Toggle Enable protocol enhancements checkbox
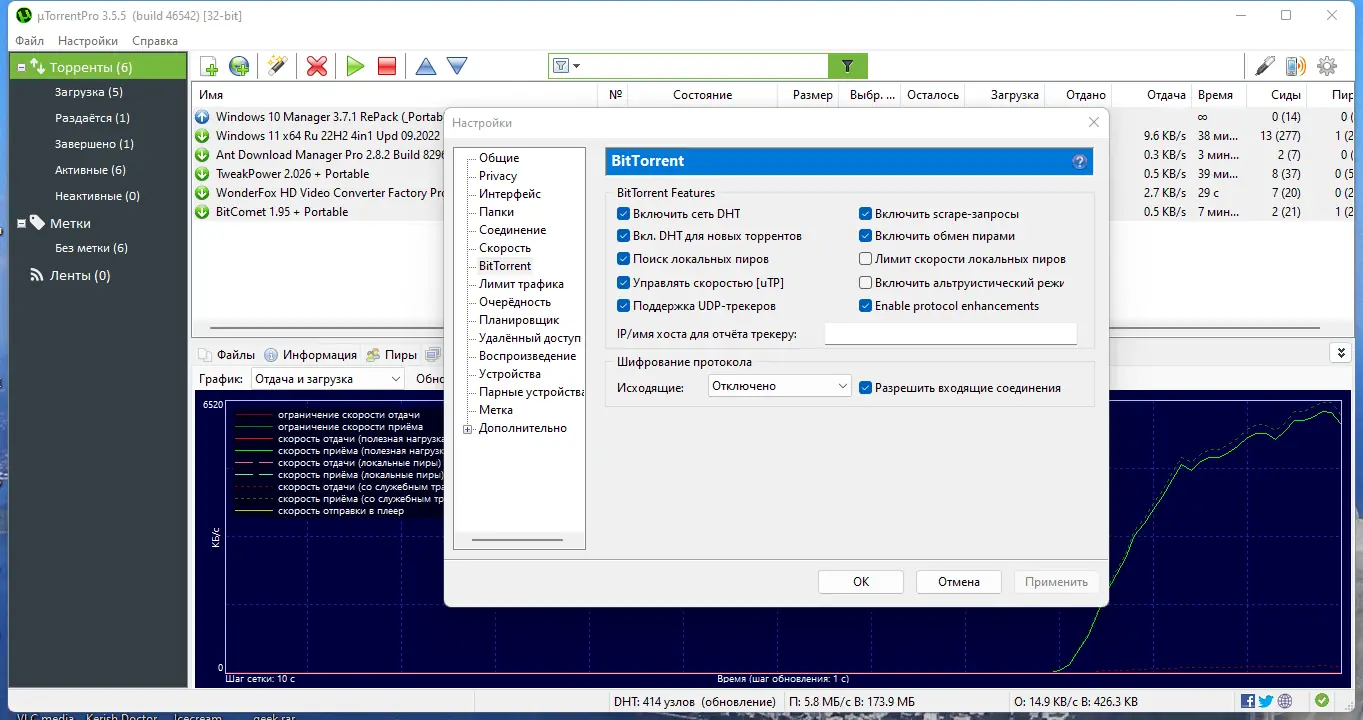The image size is (1363, 720). [866, 306]
